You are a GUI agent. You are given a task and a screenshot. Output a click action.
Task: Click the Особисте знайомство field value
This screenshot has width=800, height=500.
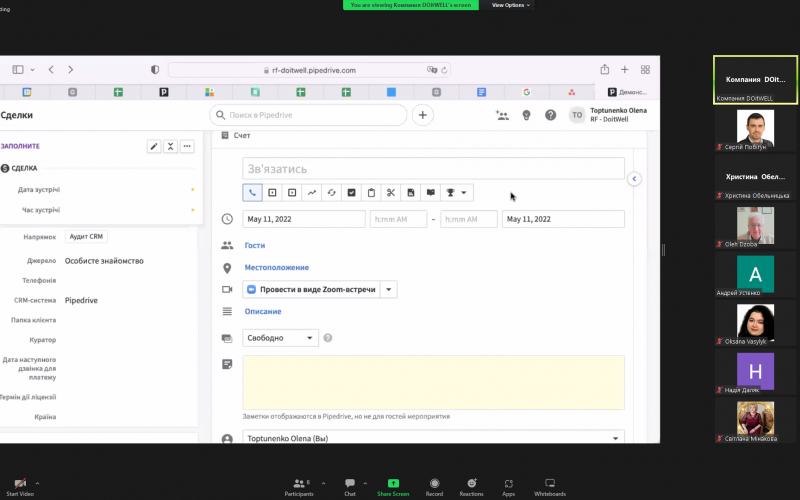point(104,261)
